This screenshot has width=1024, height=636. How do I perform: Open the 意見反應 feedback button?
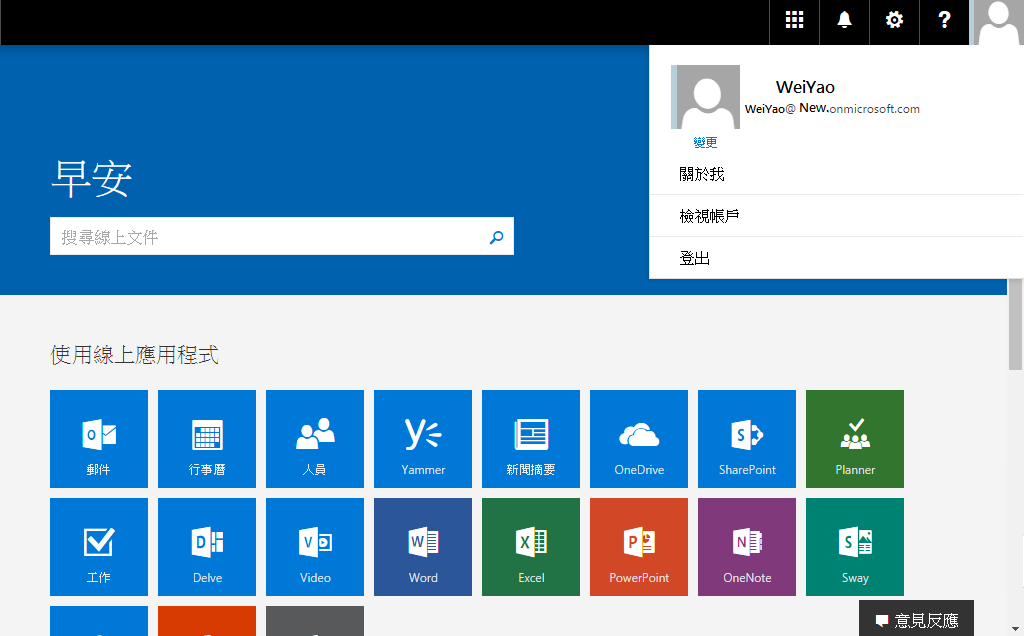tap(916, 619)
